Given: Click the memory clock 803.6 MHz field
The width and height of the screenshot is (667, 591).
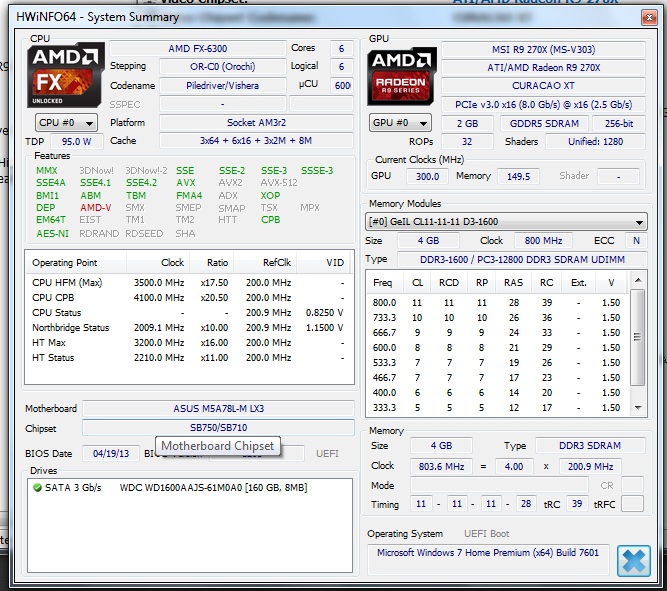Looking at the screenshot, I should [441, 467].
